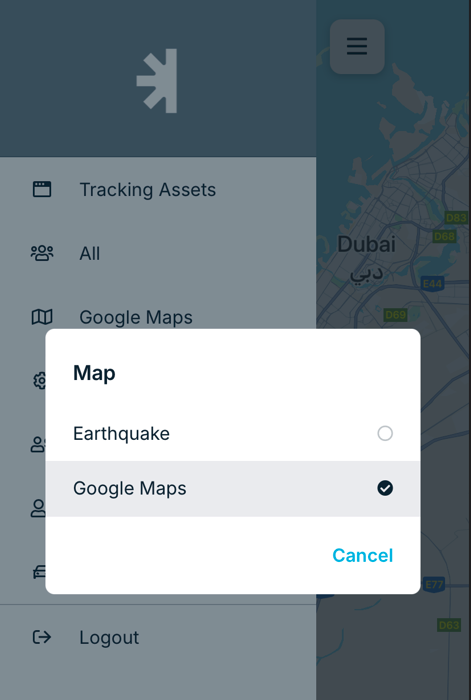
Task: Open the hamburger menu button
Action: [357, 46]
